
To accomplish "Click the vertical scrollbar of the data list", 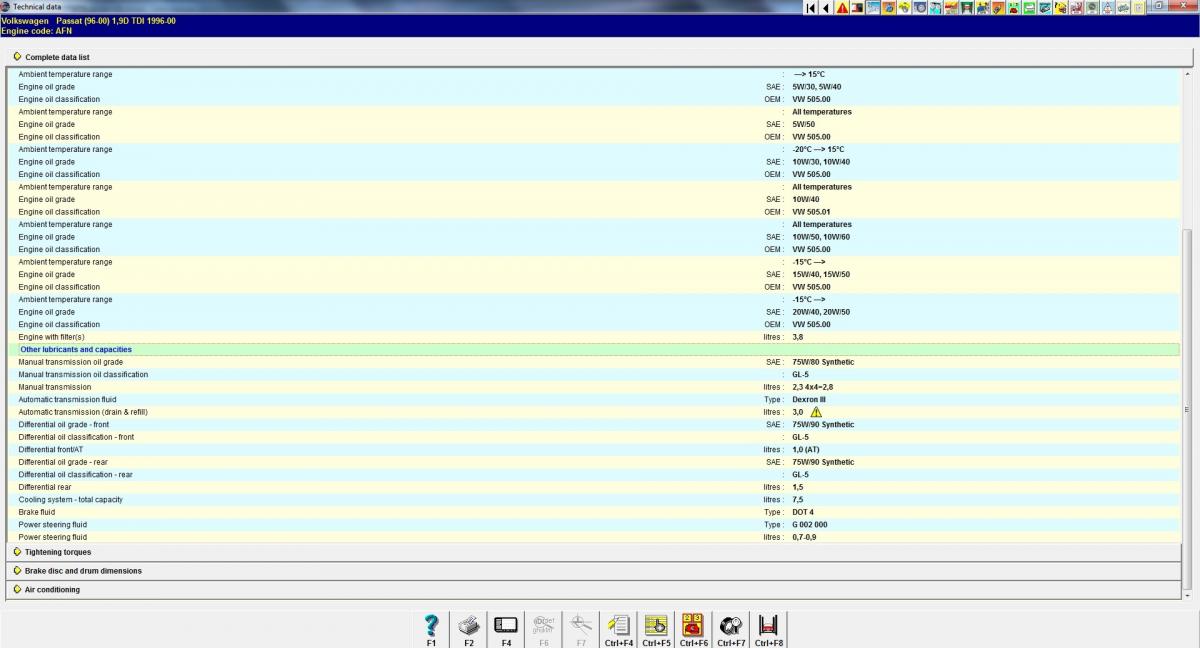I will click(1187, 409).
